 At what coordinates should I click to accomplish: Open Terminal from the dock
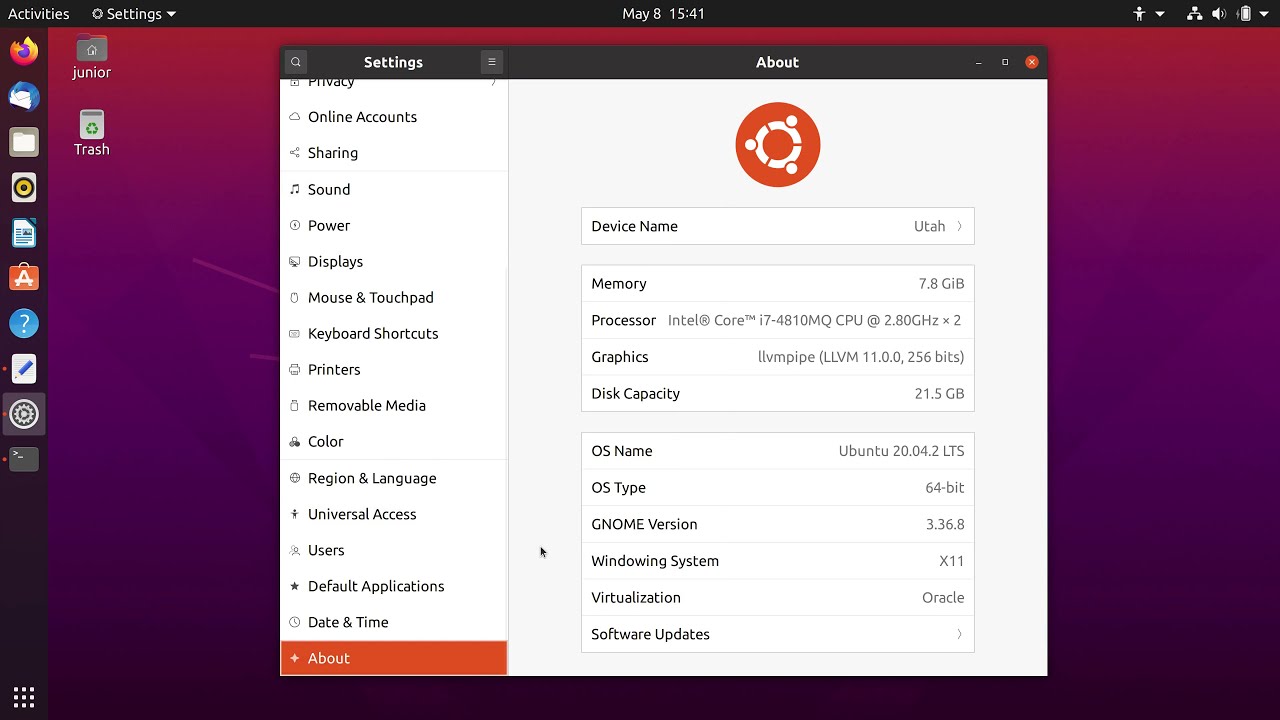[24, 459]
